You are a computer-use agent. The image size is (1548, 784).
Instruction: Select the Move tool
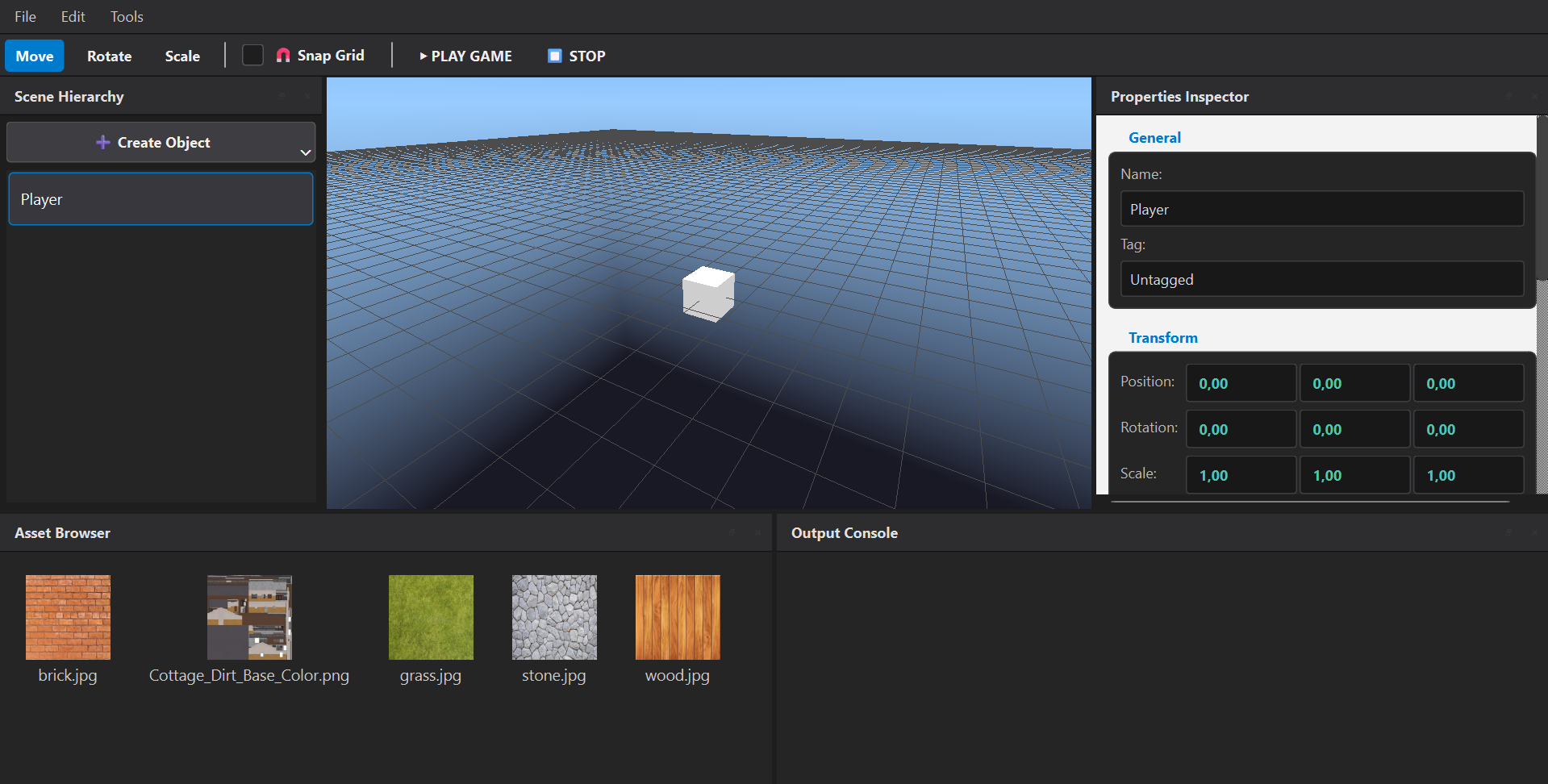coord(34,56)
